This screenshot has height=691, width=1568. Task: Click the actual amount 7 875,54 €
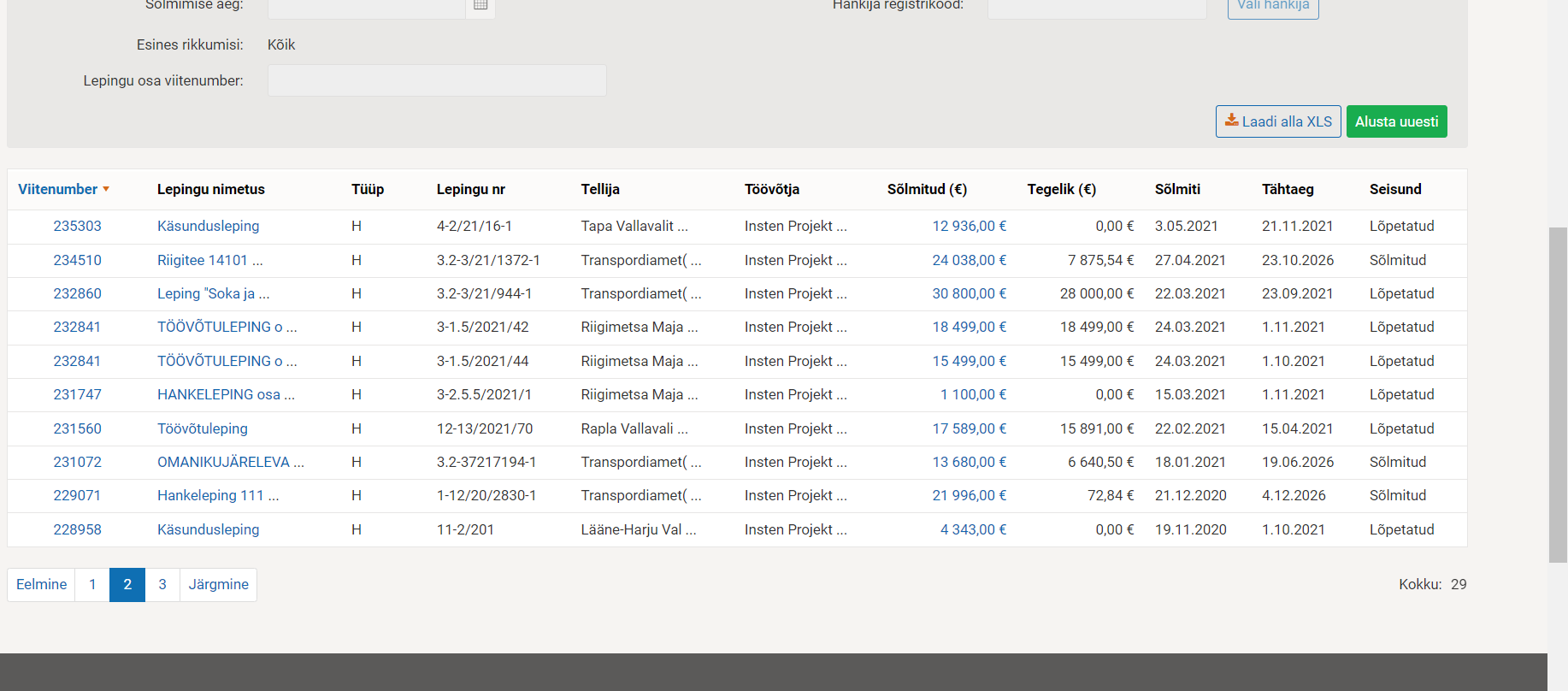1101,260
